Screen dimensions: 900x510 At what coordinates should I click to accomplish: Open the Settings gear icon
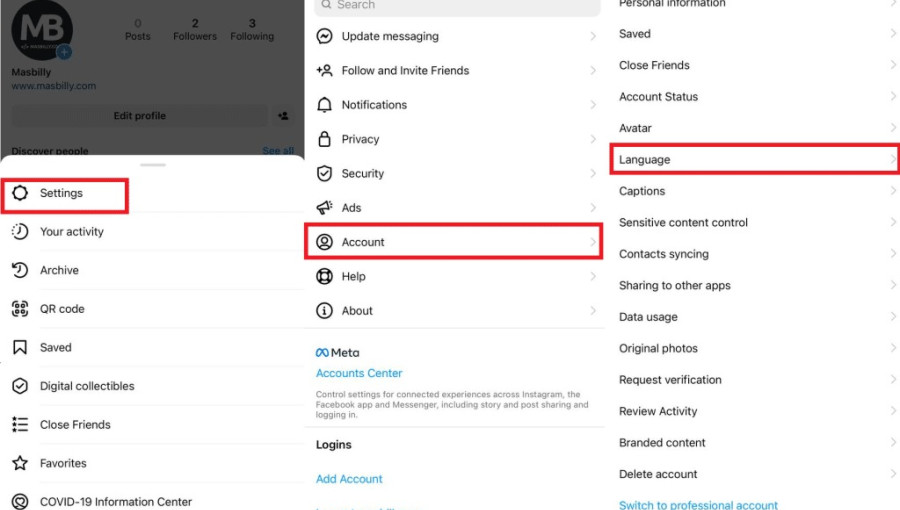pos(20,193)
